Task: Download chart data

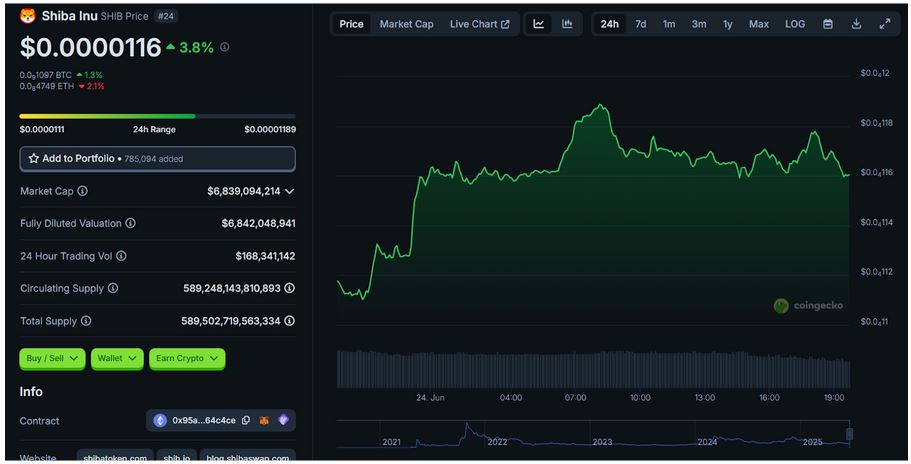Action: click(x=856, y=24)
